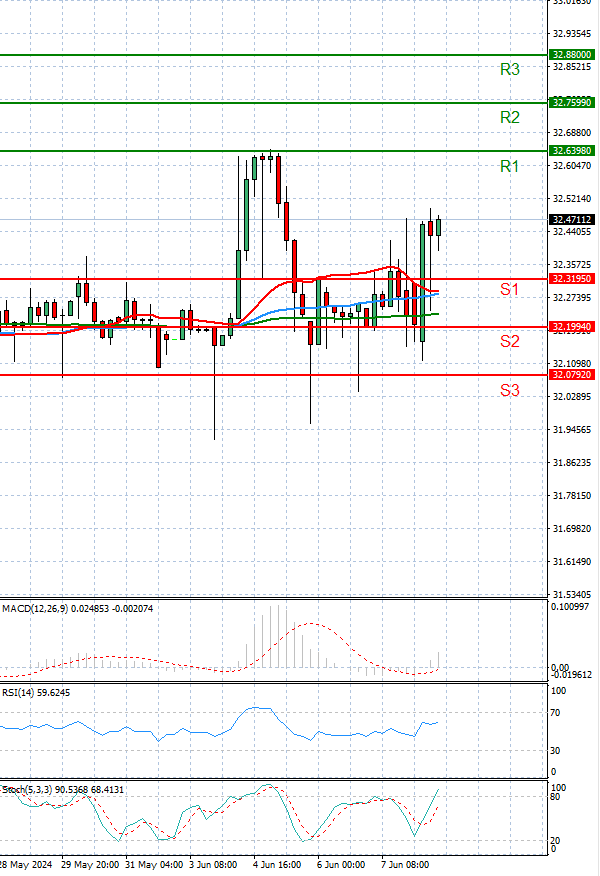Select the current price tag 32.47112
This screenshot has width=600, height=876.
point(572,220)
